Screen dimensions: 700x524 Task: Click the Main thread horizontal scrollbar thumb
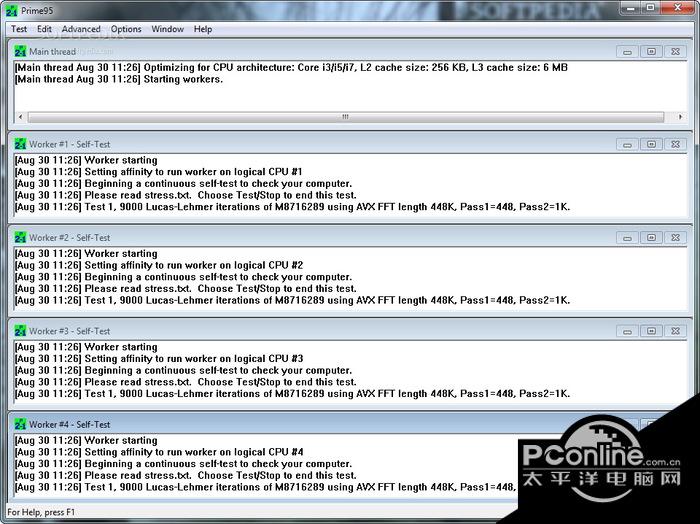[x=346, y=117]
